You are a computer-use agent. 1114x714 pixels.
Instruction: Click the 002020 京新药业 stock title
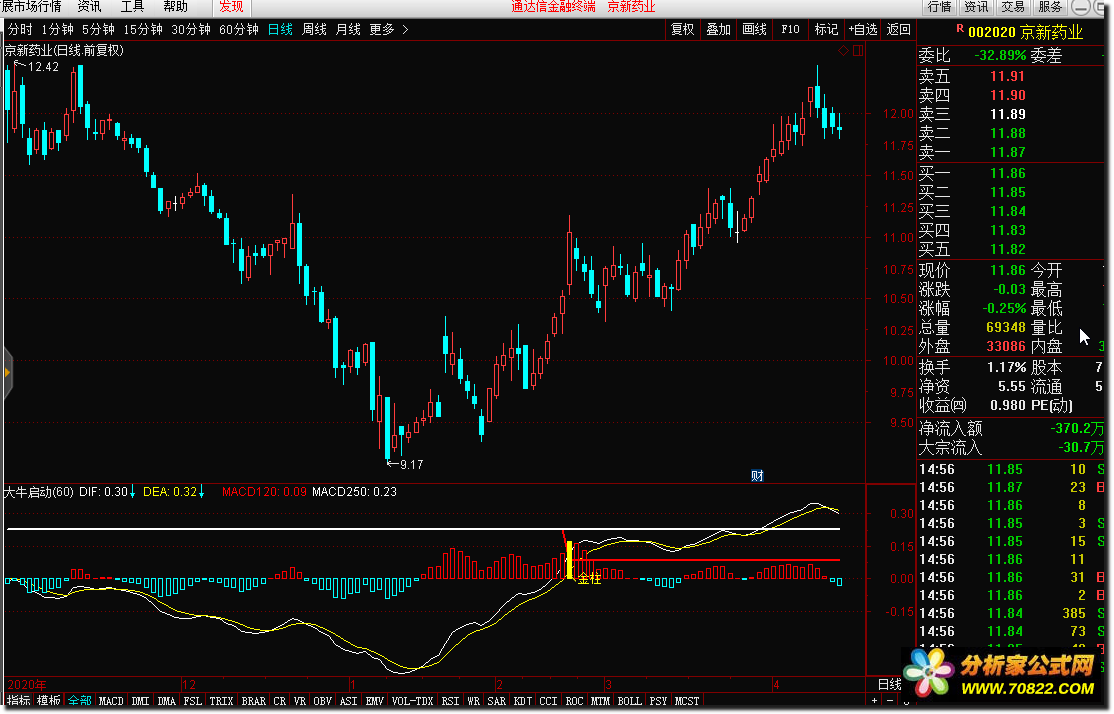[1025, 32]
